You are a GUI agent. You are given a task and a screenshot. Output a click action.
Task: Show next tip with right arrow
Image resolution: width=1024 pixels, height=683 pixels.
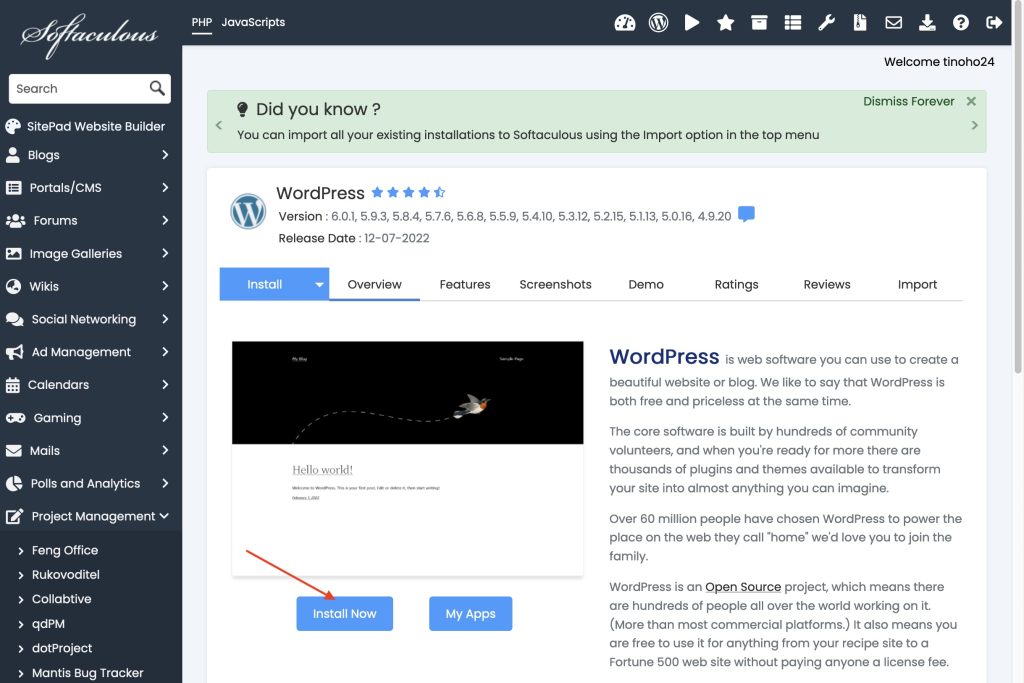pos(974,125)
